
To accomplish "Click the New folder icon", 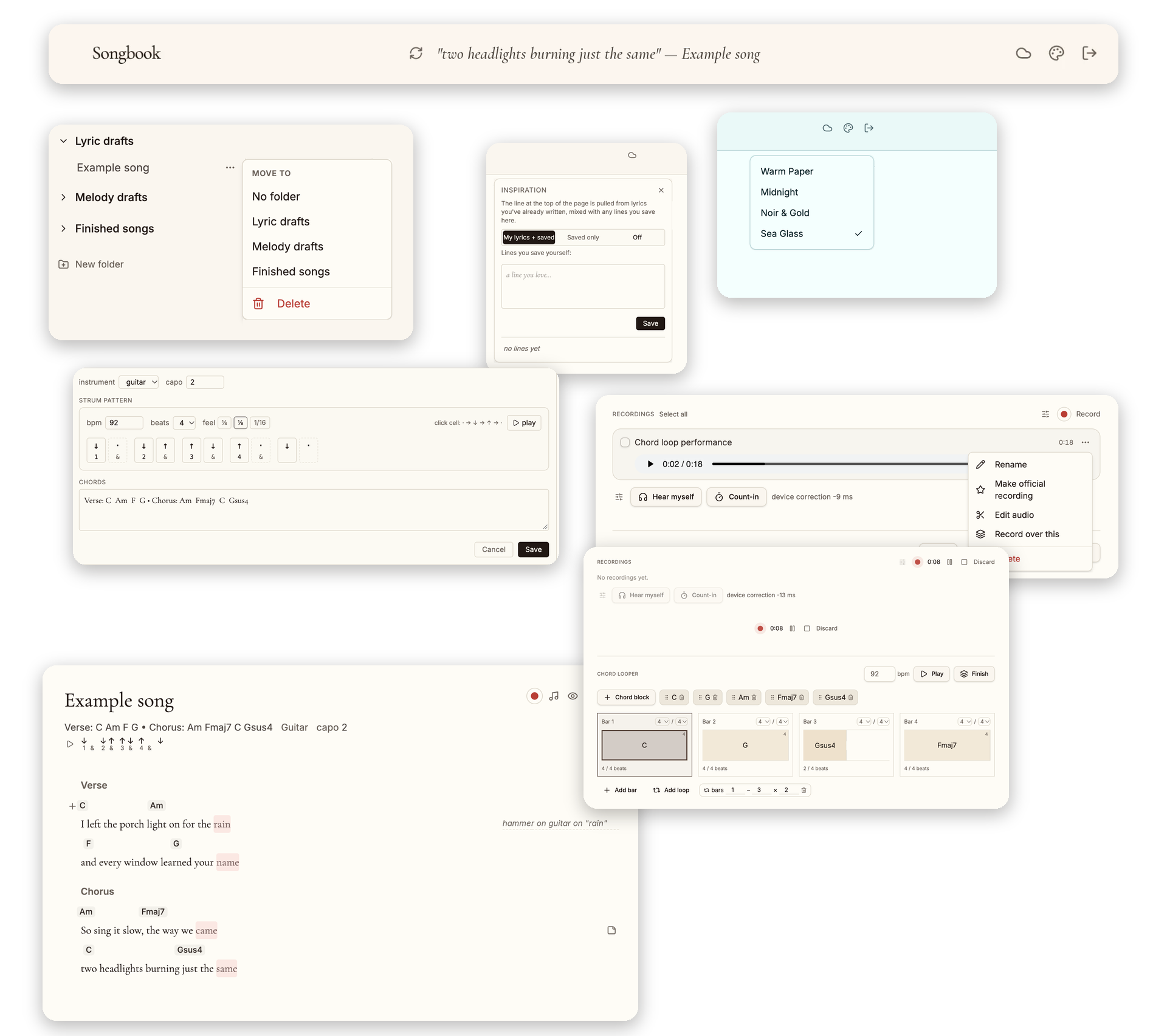I will [x=63, y=264].
